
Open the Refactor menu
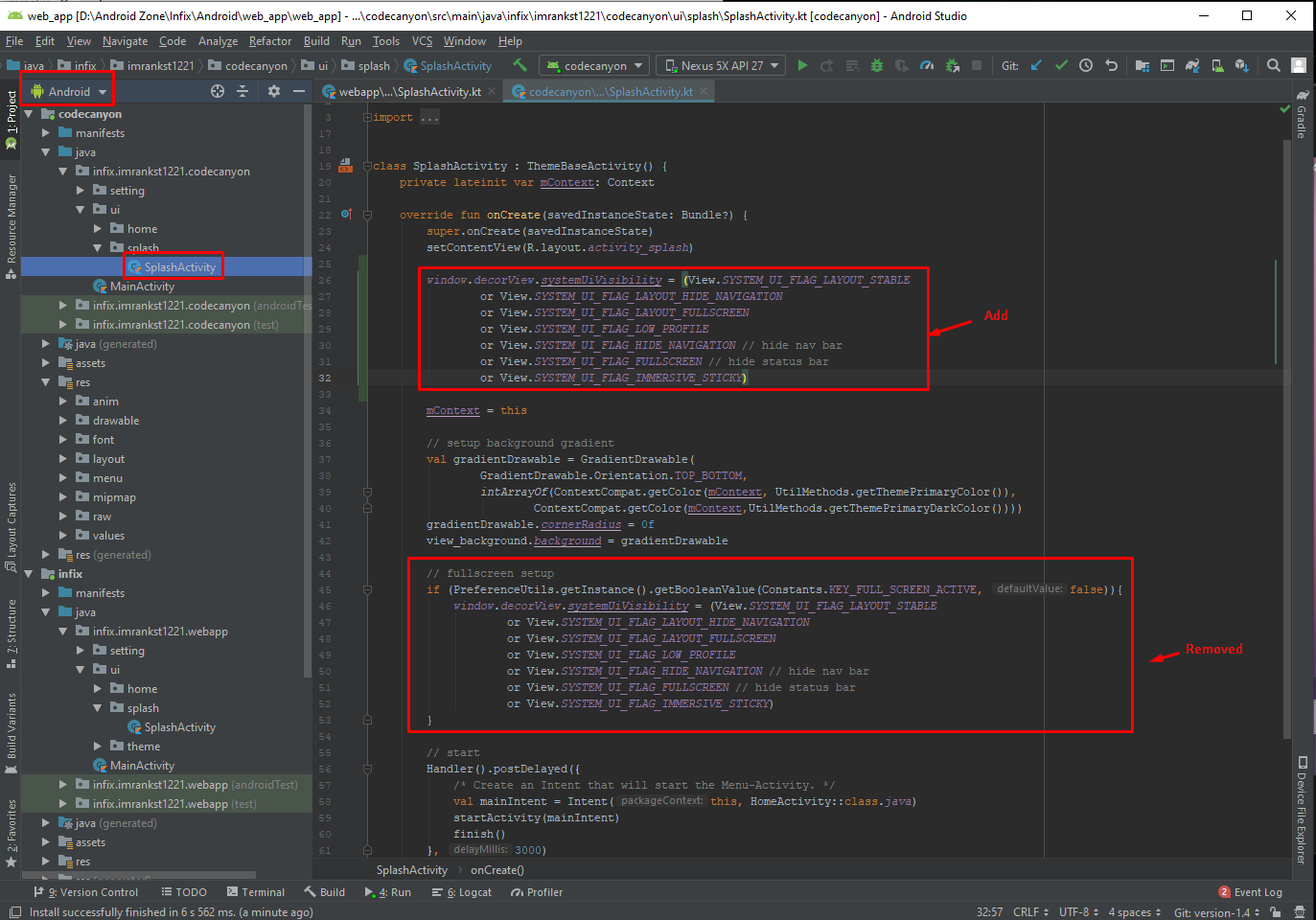(269, 41)
